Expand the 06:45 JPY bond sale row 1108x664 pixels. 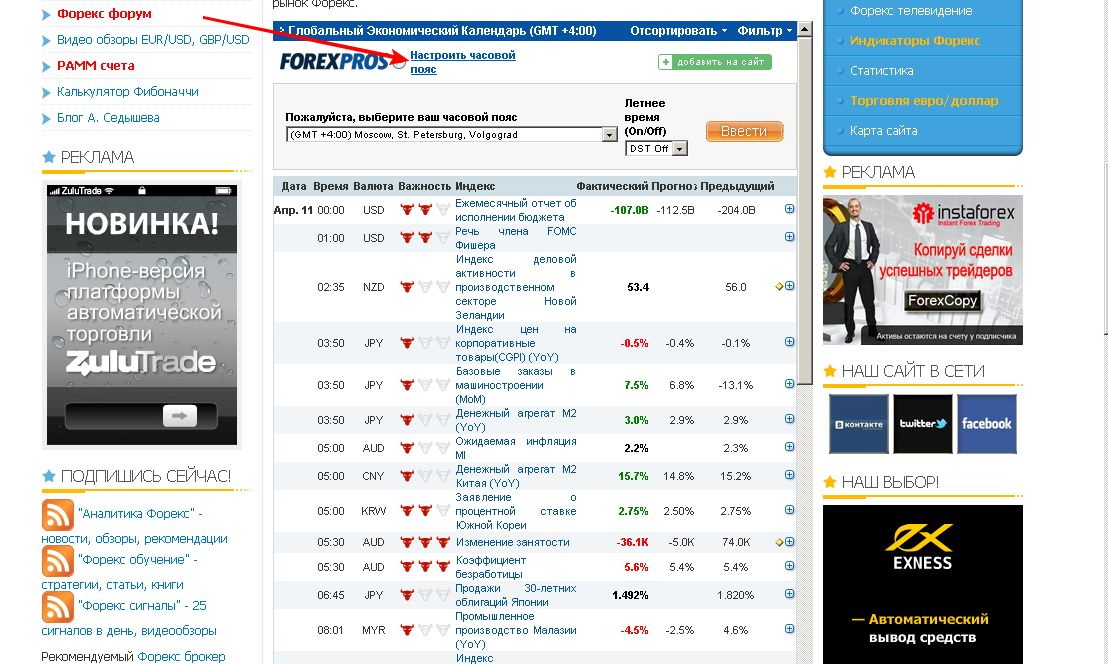tap(789, 593)
